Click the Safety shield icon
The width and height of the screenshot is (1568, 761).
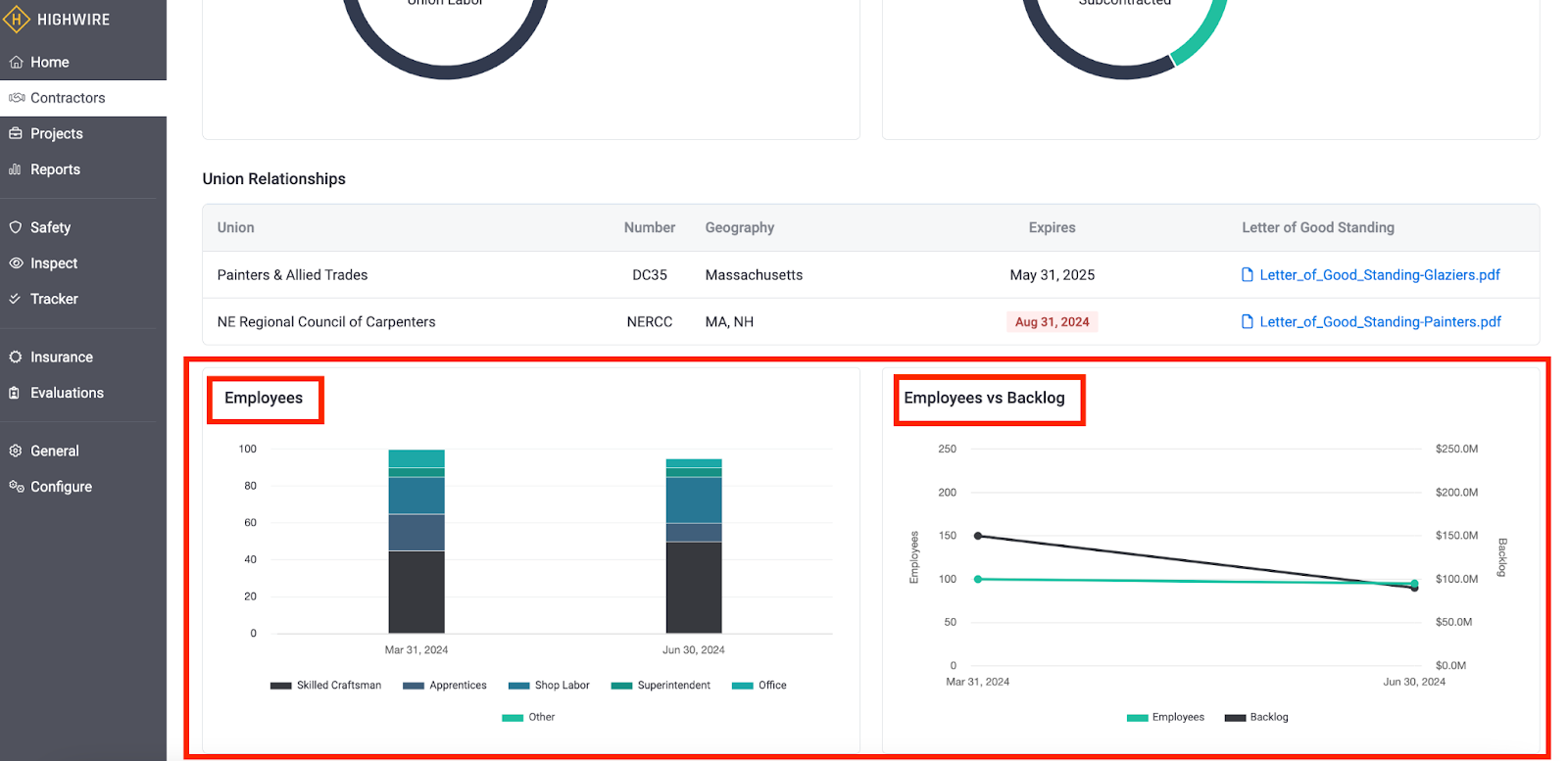16,227
